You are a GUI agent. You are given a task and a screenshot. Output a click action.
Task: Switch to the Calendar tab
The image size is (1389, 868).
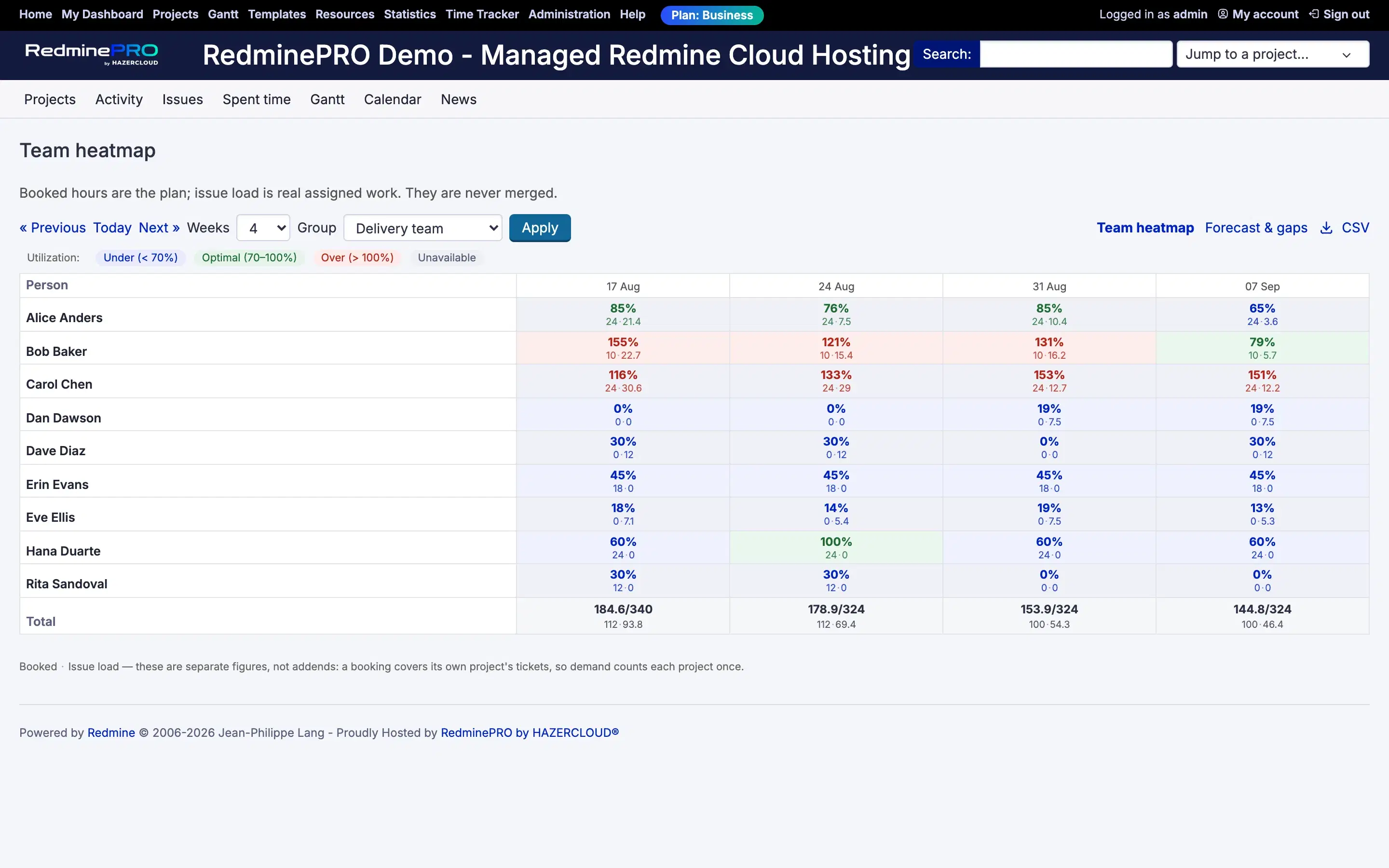coord(393,99)
